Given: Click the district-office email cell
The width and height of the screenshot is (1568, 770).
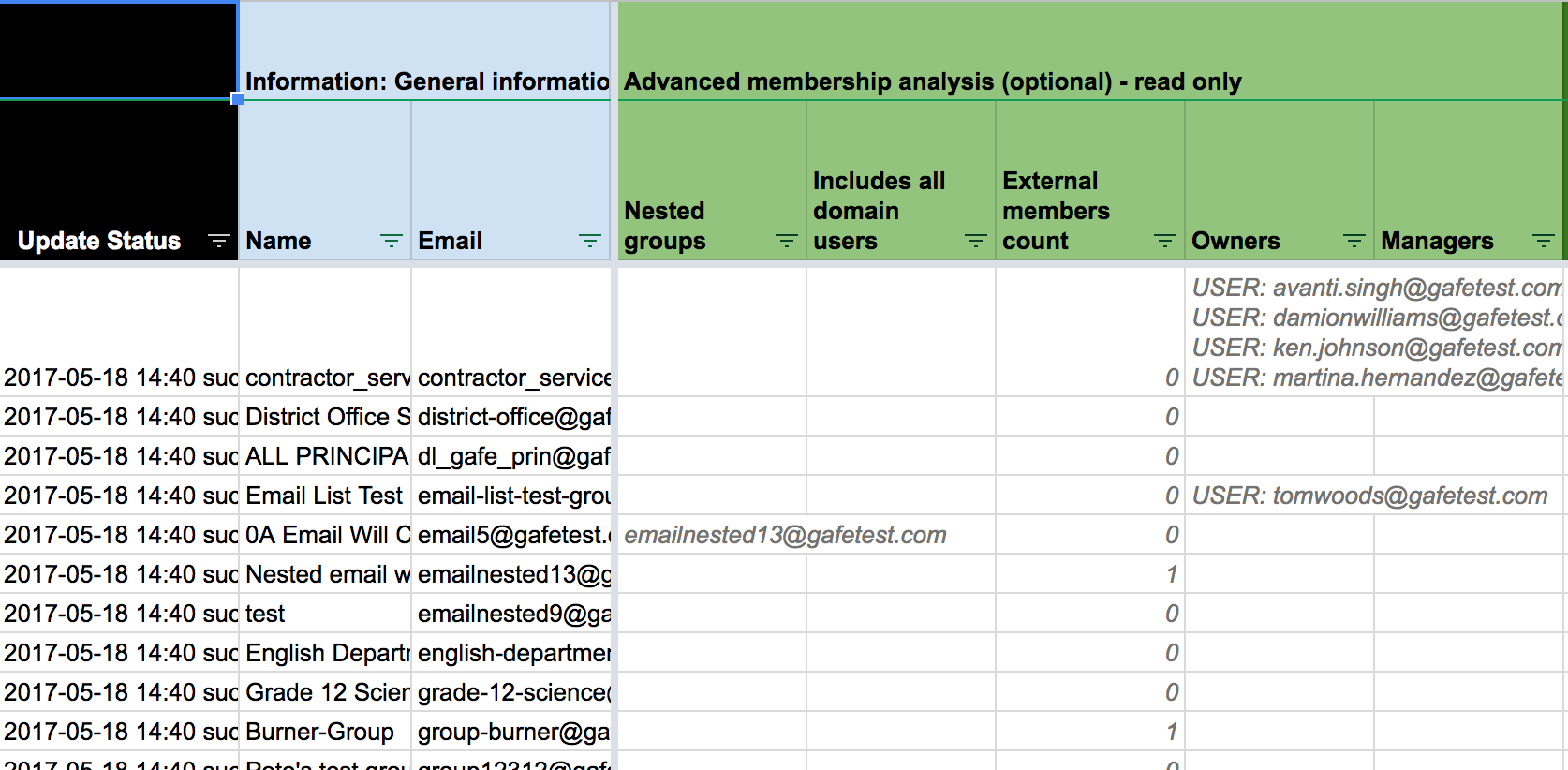Looking at the screenshot, I should click(511, 417).
